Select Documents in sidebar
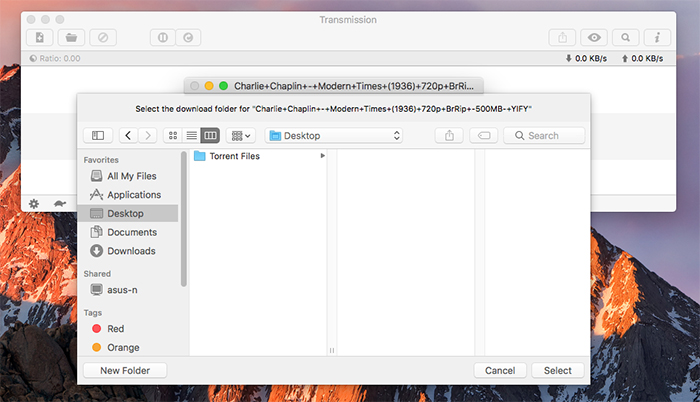The image size is (700, 402). (128, 232)
